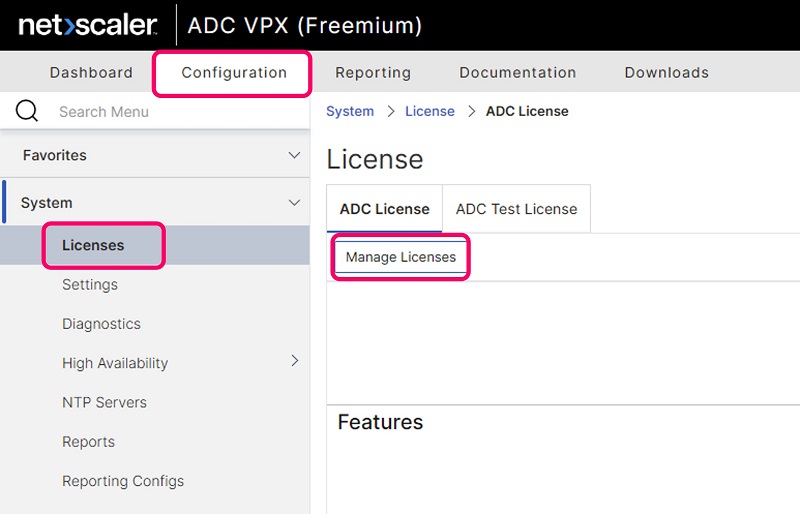Click the Manage Licenses button

[401, 257]
